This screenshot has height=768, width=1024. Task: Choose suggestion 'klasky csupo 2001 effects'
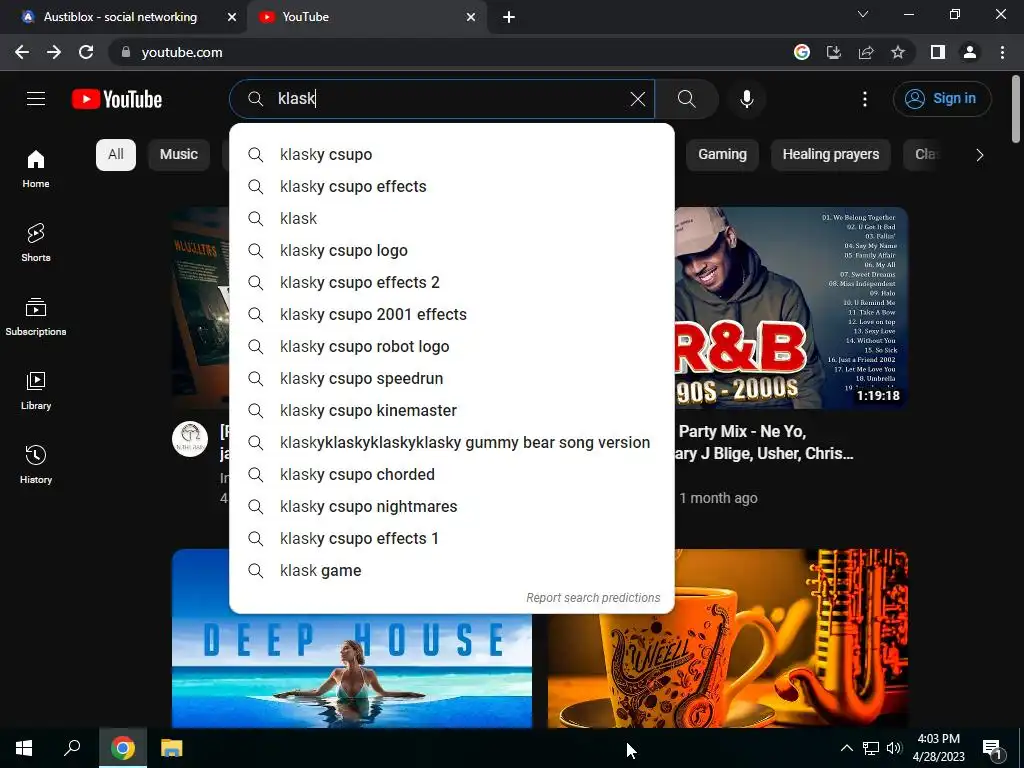tap(452, 315)
